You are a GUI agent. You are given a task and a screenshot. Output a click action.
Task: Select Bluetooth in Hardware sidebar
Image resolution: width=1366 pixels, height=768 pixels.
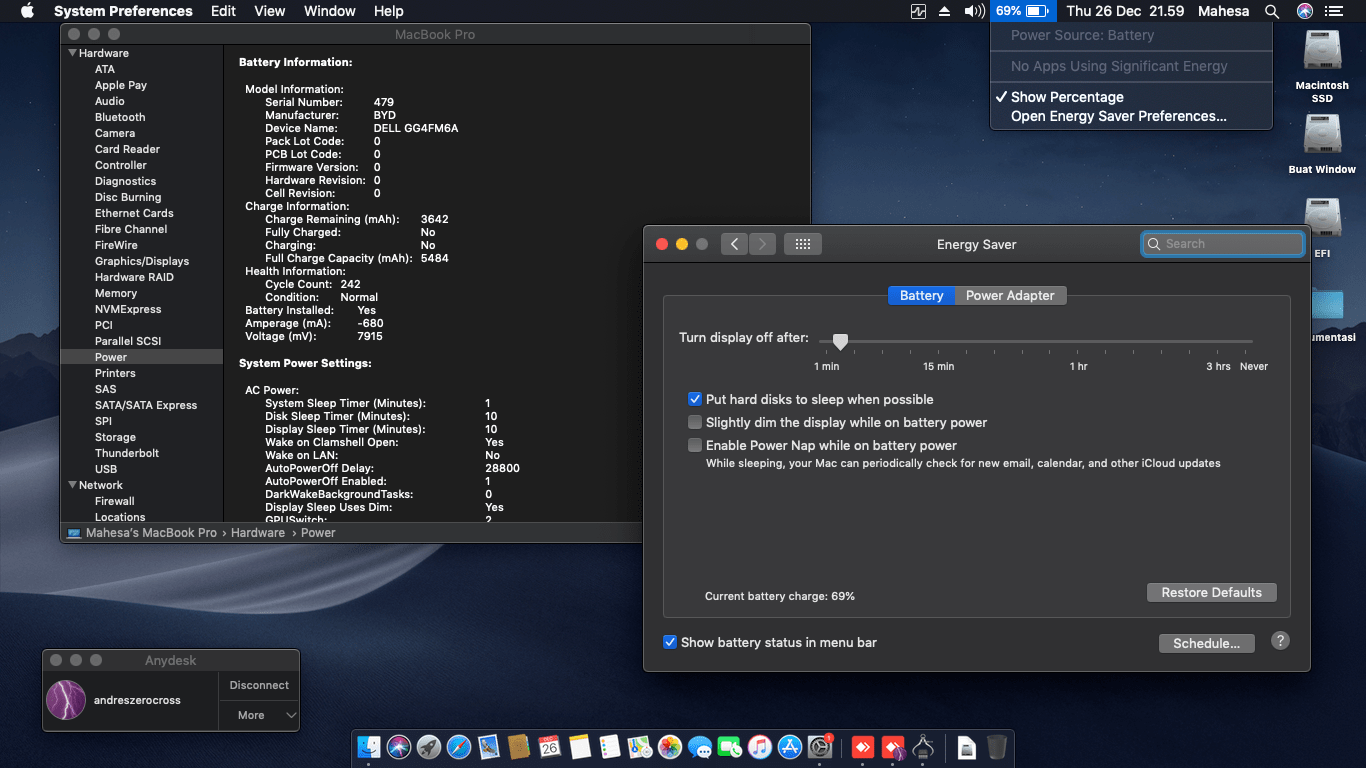120,117
